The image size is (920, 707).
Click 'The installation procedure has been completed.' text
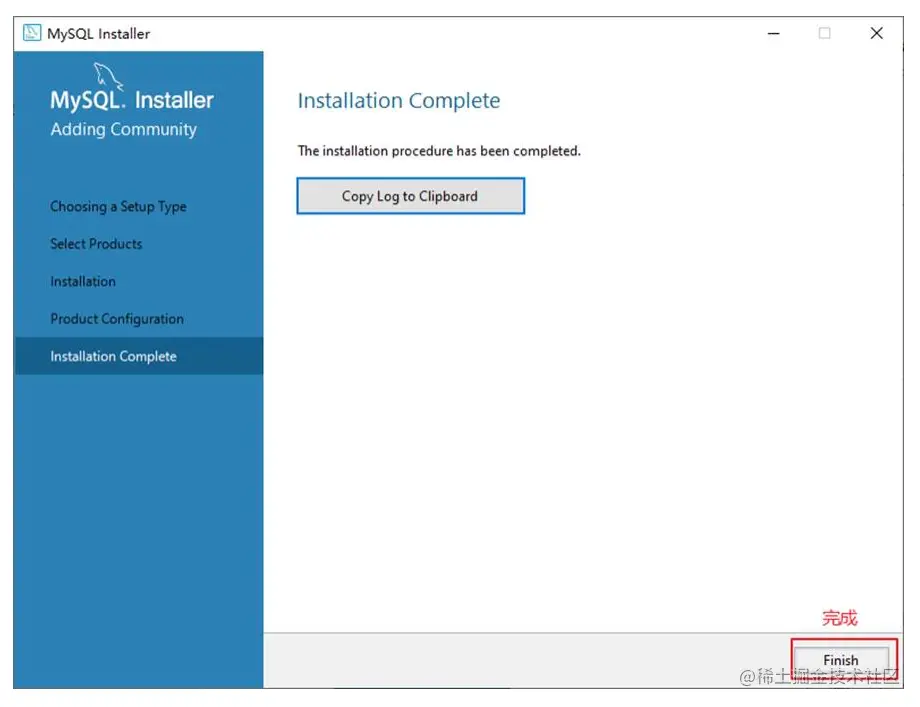pos(439,151)
